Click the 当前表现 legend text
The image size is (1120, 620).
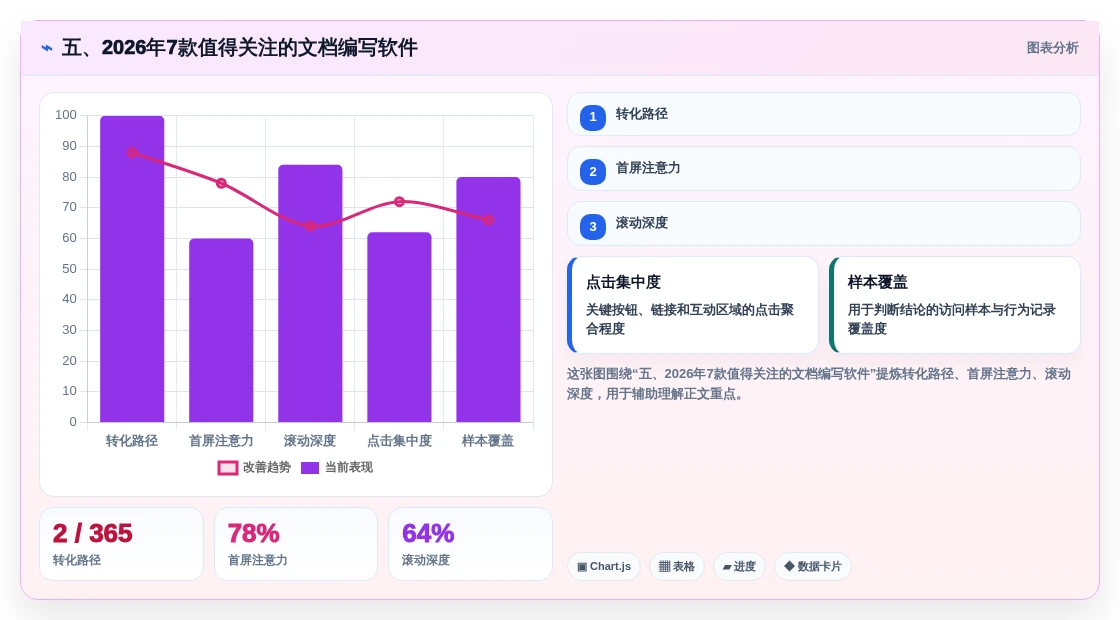click(349, 468)
